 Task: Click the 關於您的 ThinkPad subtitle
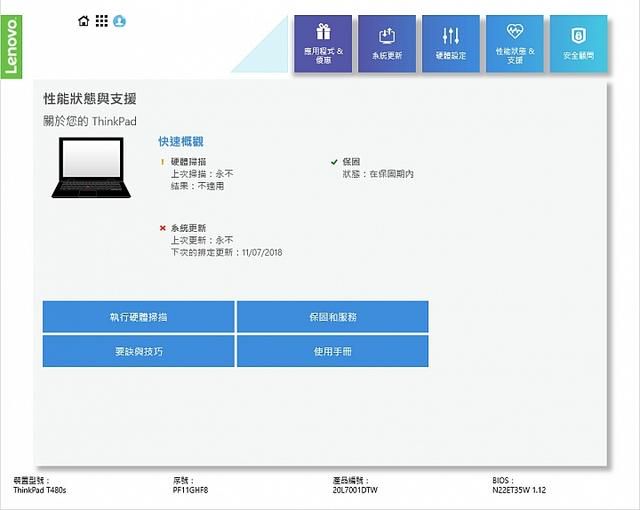(x=90, y=121)
